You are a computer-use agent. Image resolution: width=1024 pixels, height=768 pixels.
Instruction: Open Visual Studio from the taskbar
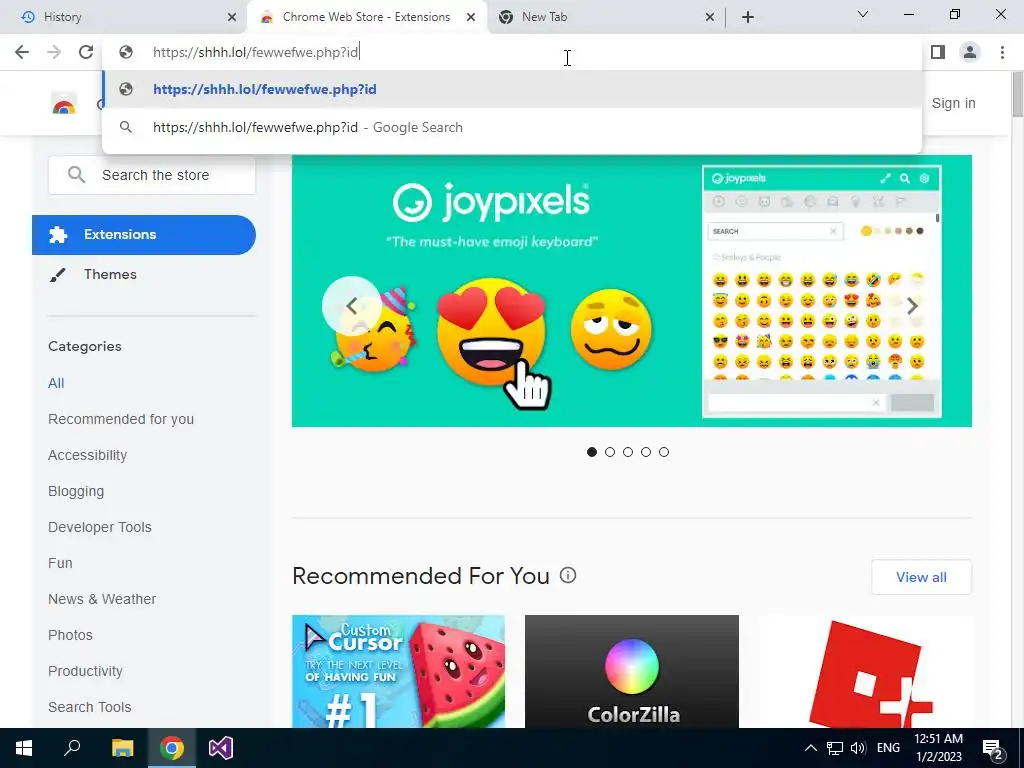click(x=221, y=748)
